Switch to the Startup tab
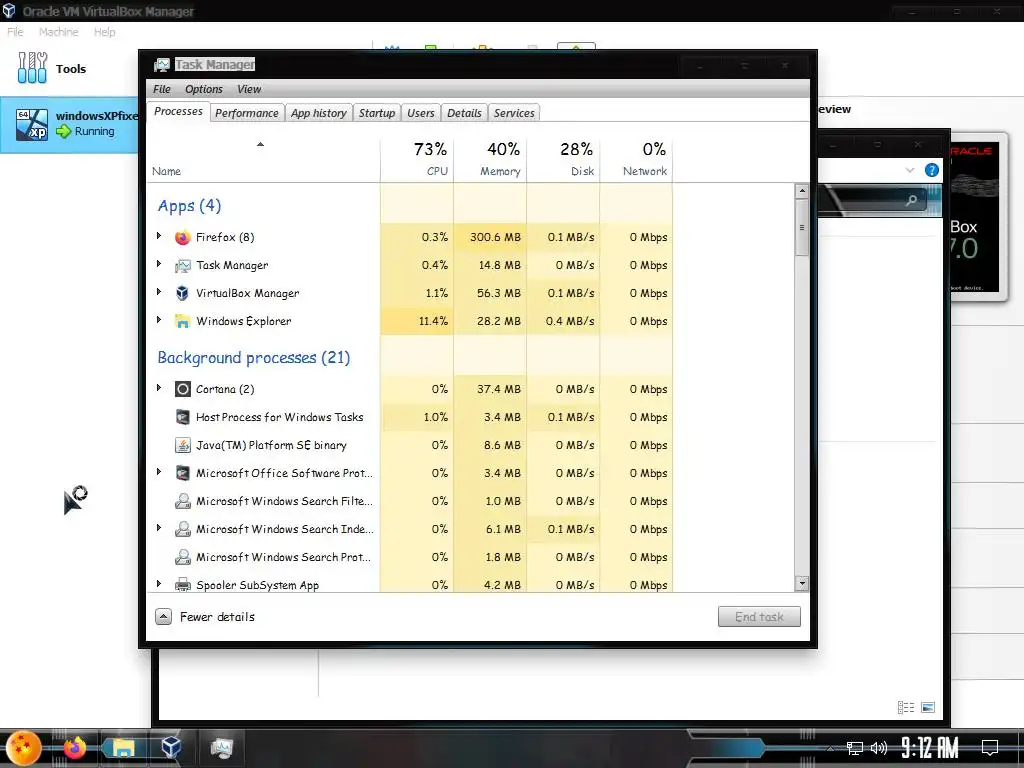 [377, 113]
